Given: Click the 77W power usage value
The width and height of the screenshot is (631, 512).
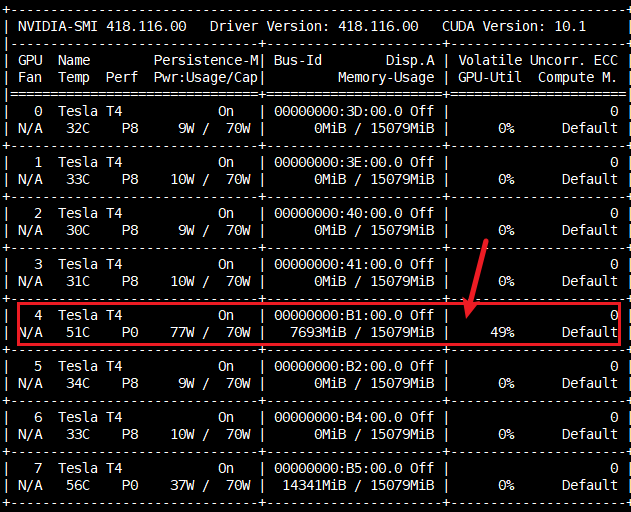Looking at the screenshot, I should 182,332.
